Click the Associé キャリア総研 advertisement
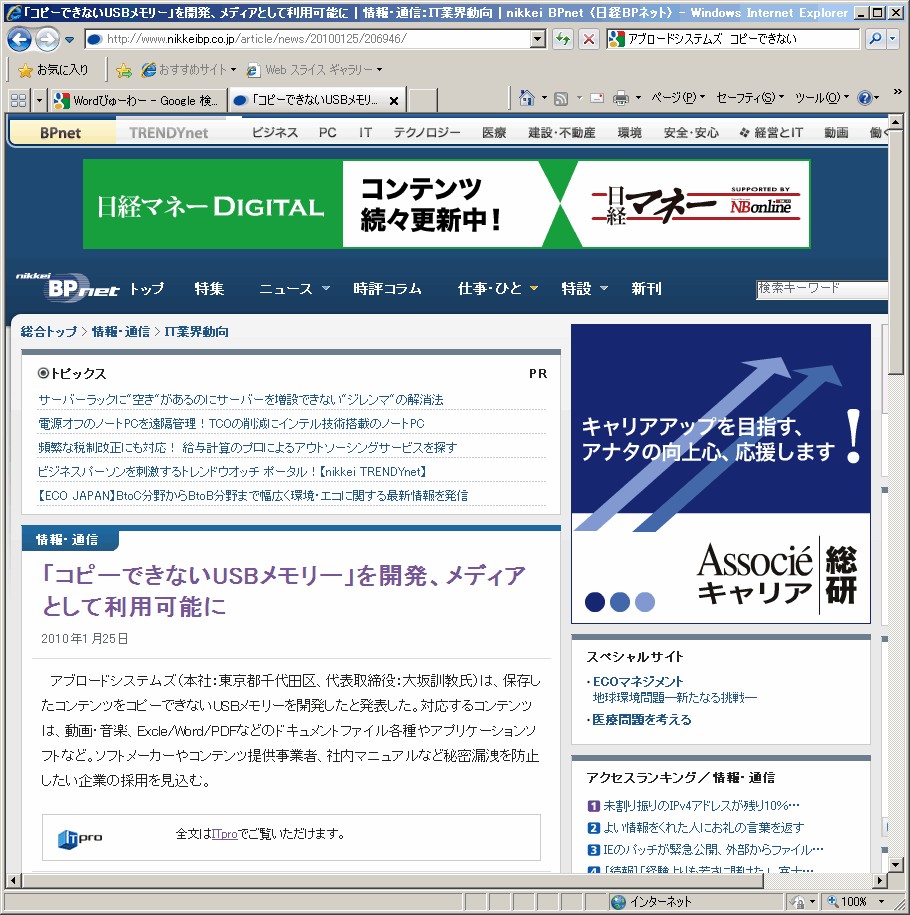This screenshot has width=910, height=915. [721, 474]
